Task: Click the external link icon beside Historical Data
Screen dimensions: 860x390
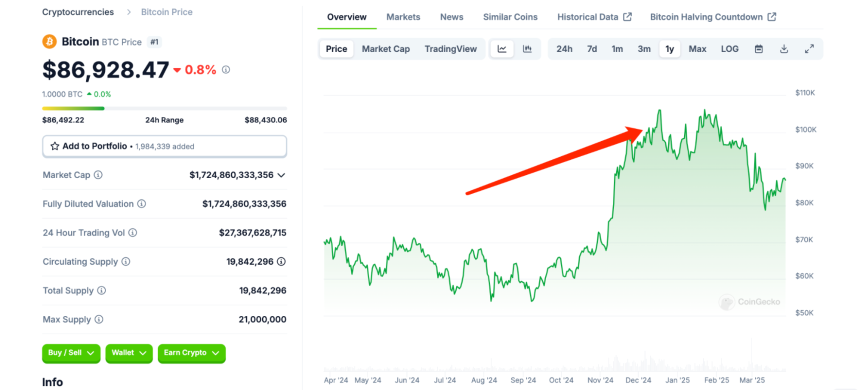Action: [627, 17]
